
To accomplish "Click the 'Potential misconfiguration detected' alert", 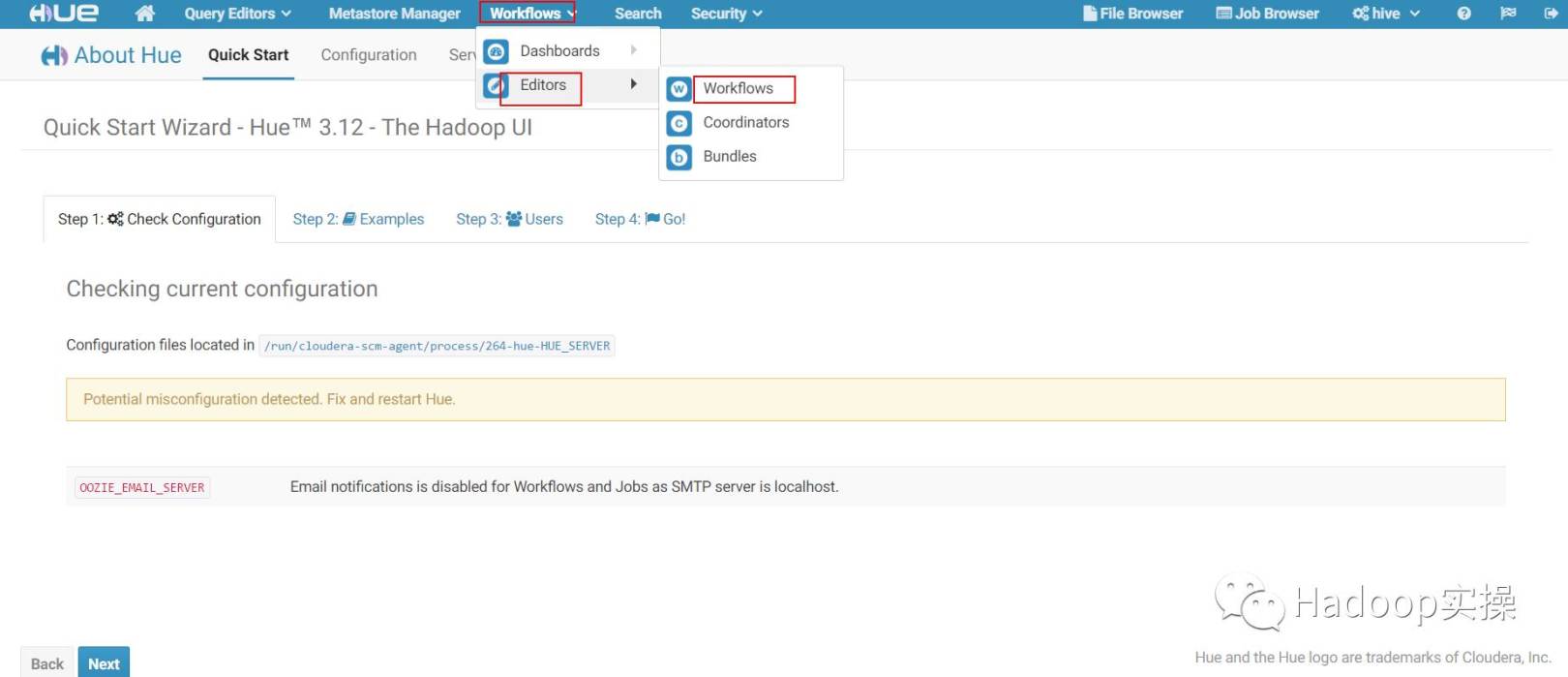I will click(785, 399).
